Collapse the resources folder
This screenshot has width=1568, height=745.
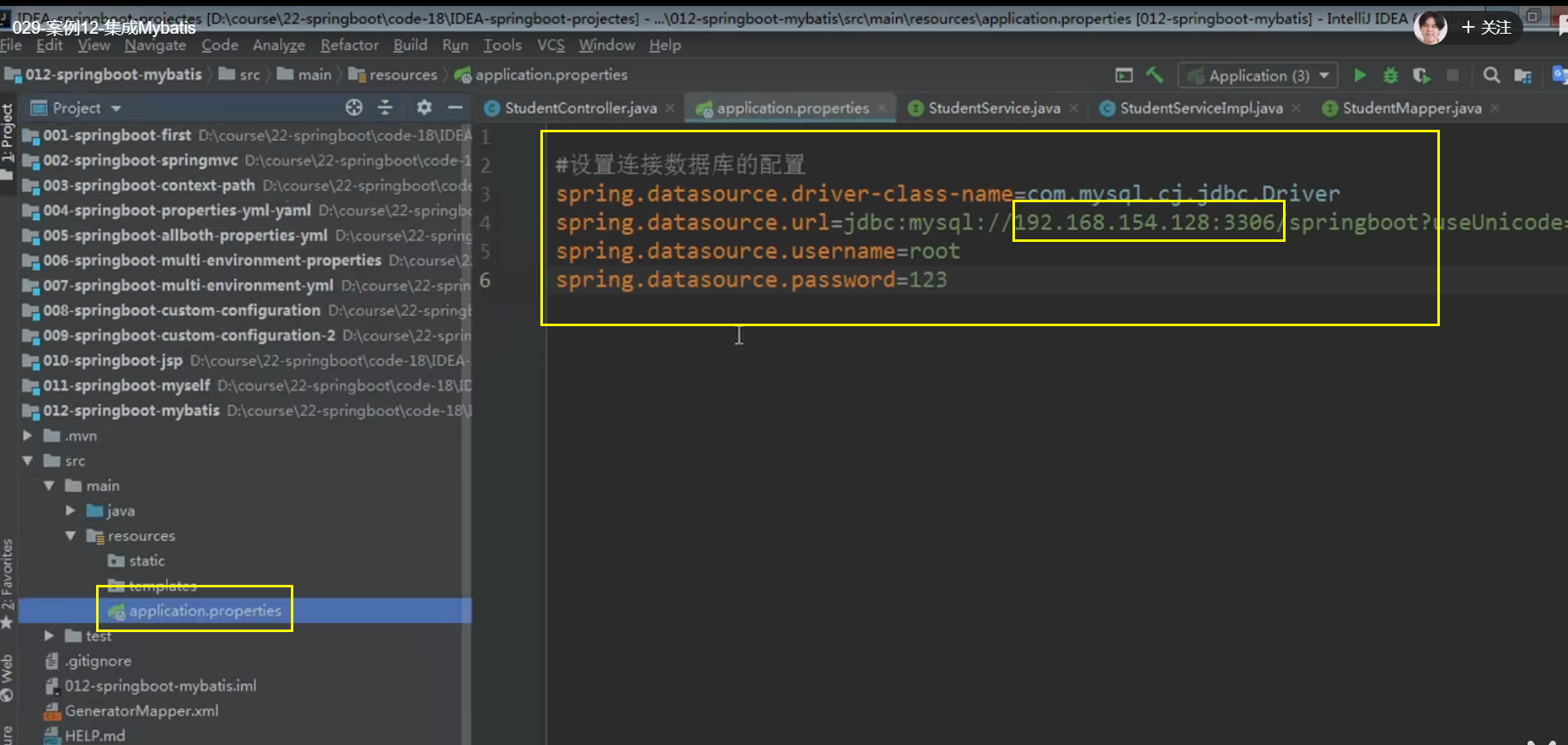coord(70,536)
